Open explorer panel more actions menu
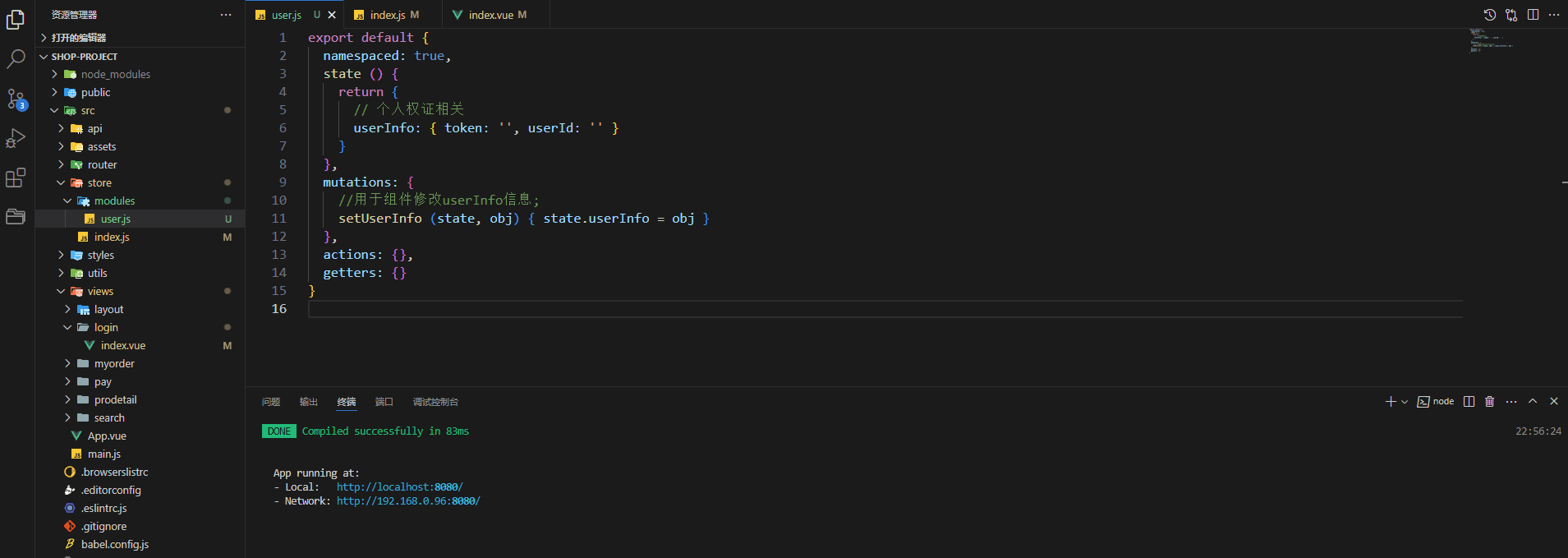1568x558 pixels. (226, 15)
